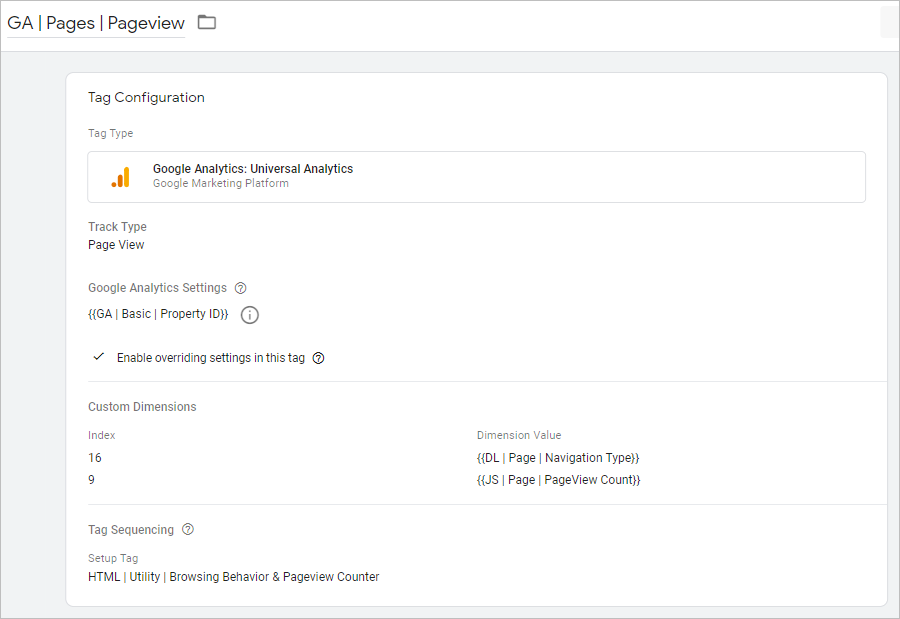Click the HTML Utility Browsing Behavior setup tag
The width and height of the screenshot is (900, 619).
point(234,577)
